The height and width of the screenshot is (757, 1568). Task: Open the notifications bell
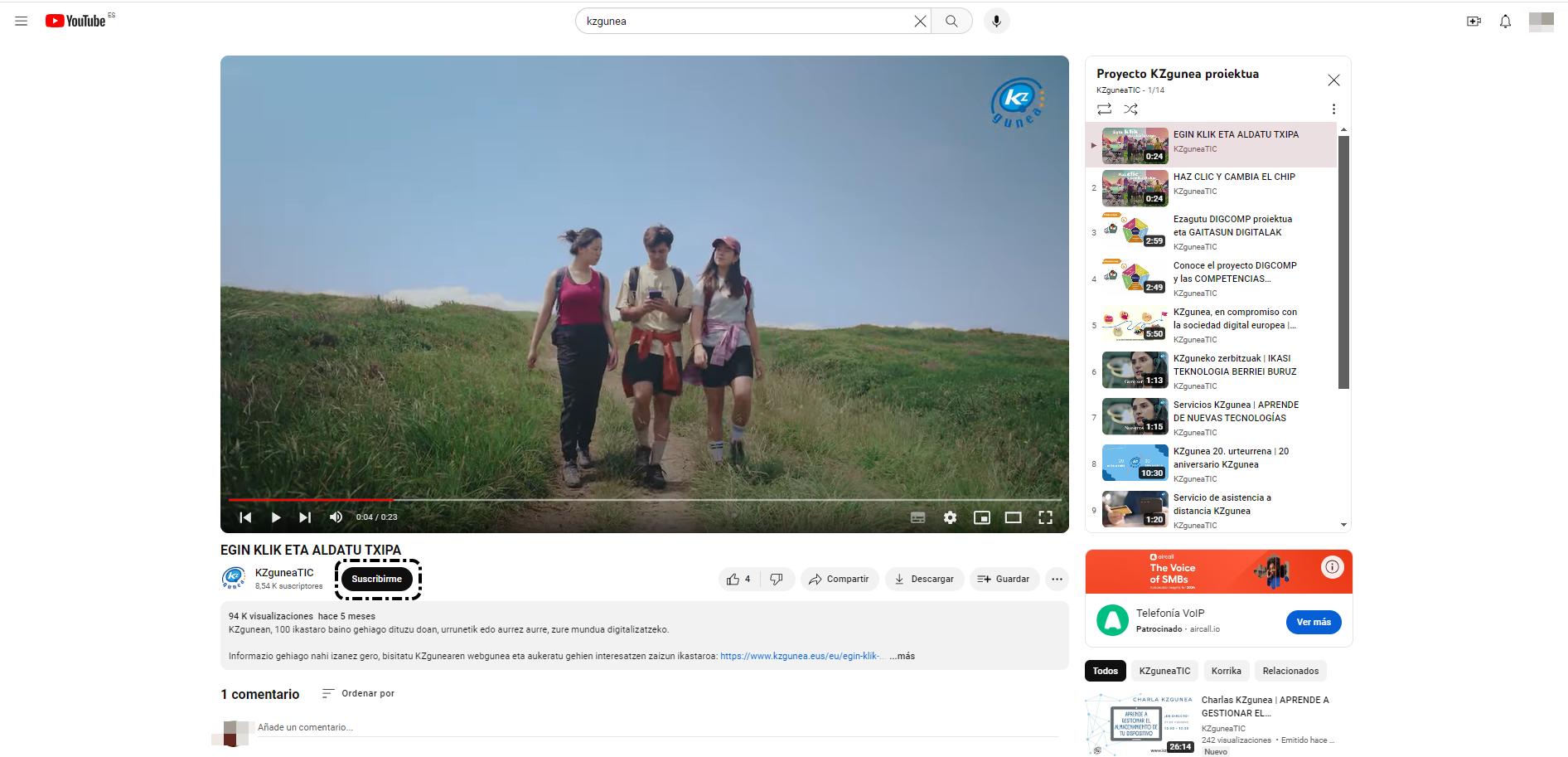[1506, 22]
